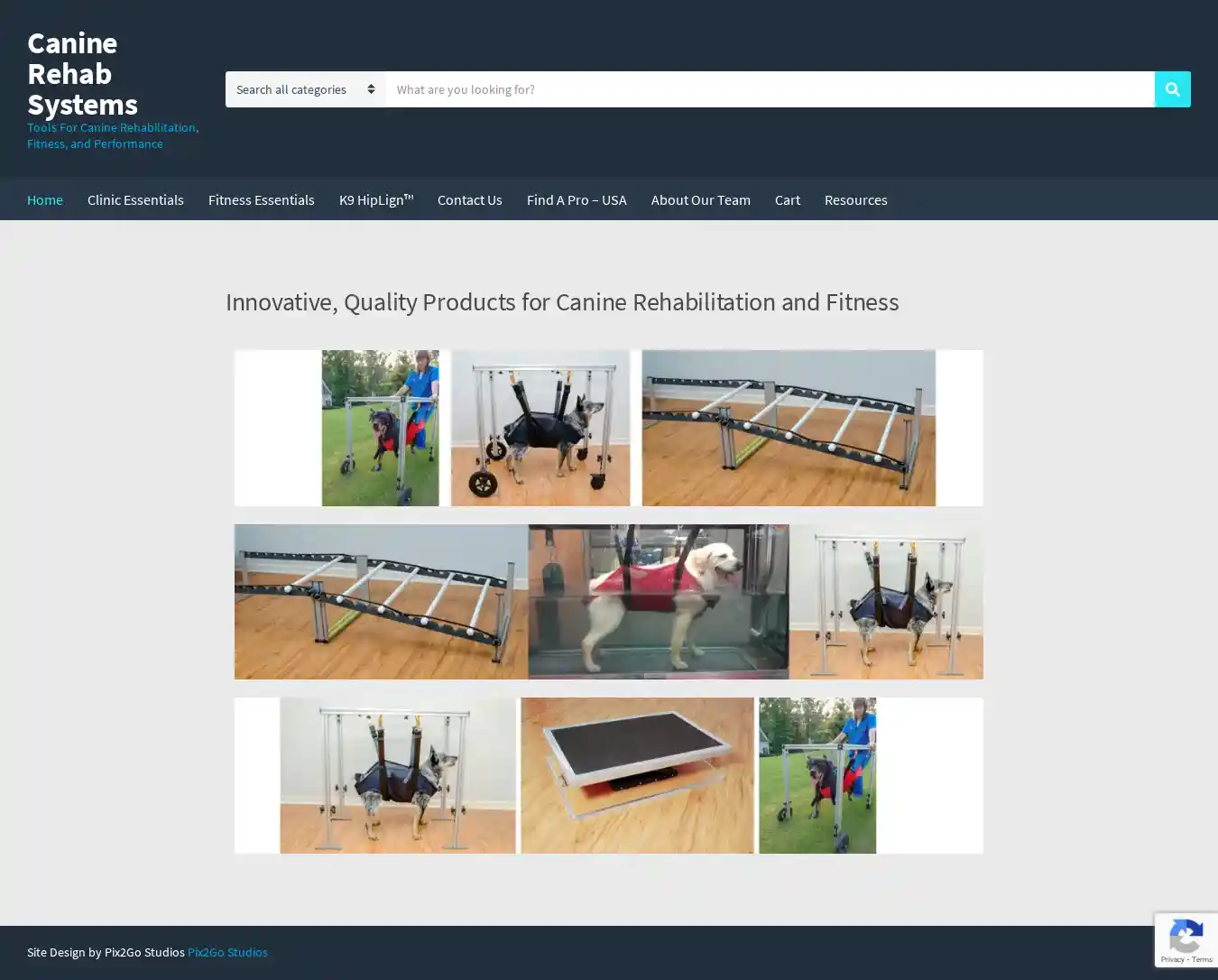Select the top-row cavaletti rail image

[x=788, y=428]
